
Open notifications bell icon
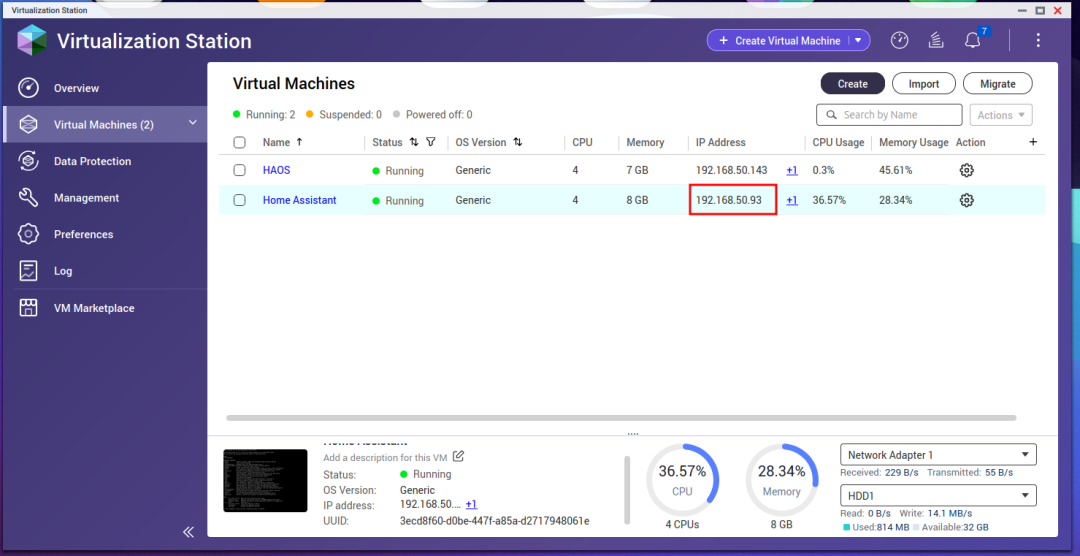pyautogui.click(x=972, y=41)
